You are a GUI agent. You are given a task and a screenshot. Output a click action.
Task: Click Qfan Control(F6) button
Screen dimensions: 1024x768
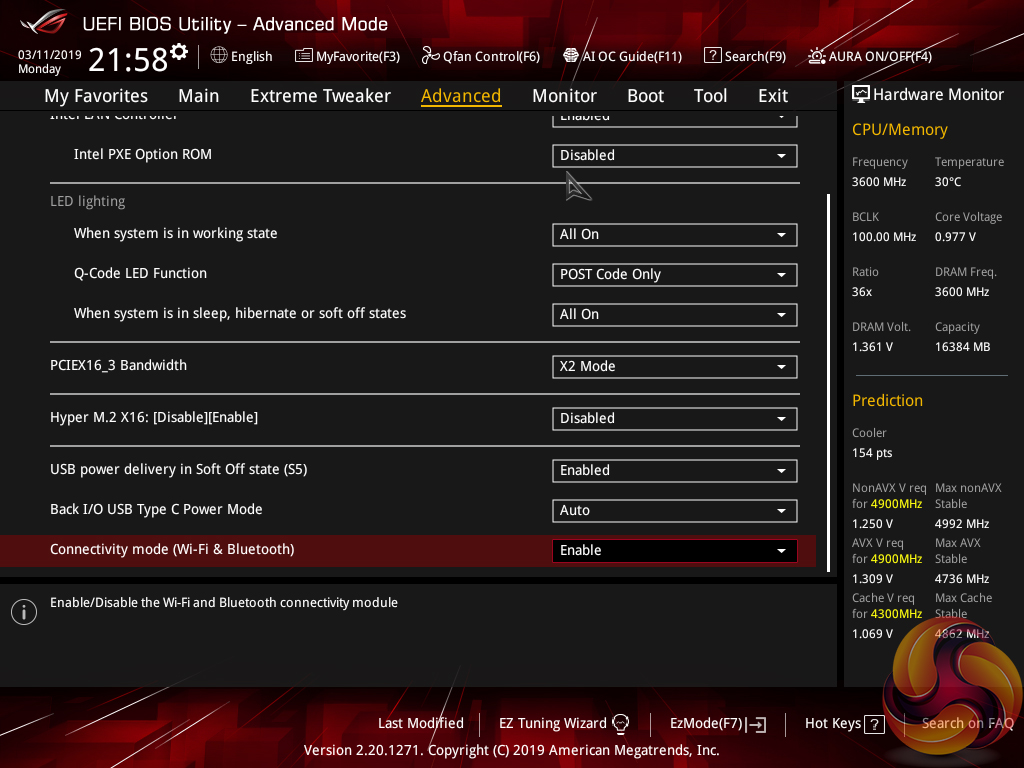point(481,56)
